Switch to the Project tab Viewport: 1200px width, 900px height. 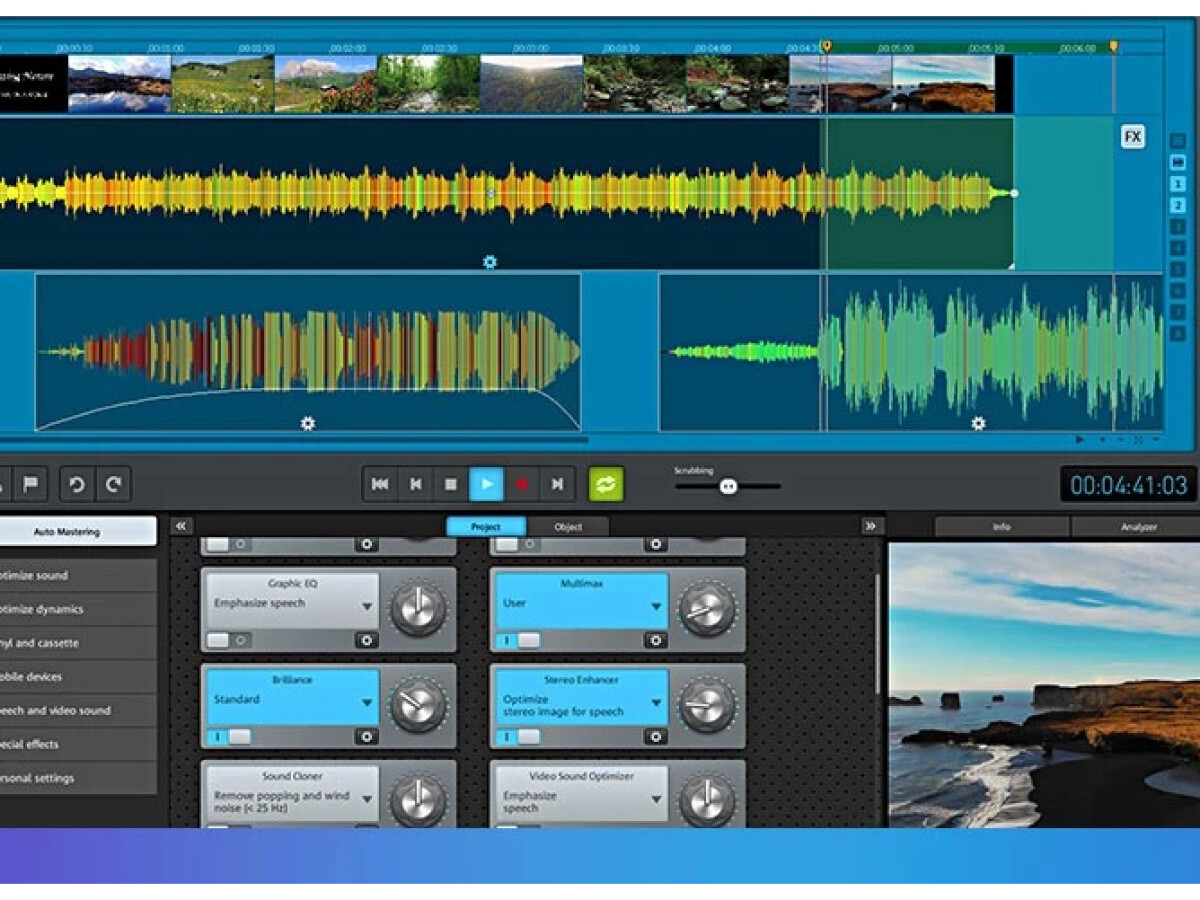486,527
